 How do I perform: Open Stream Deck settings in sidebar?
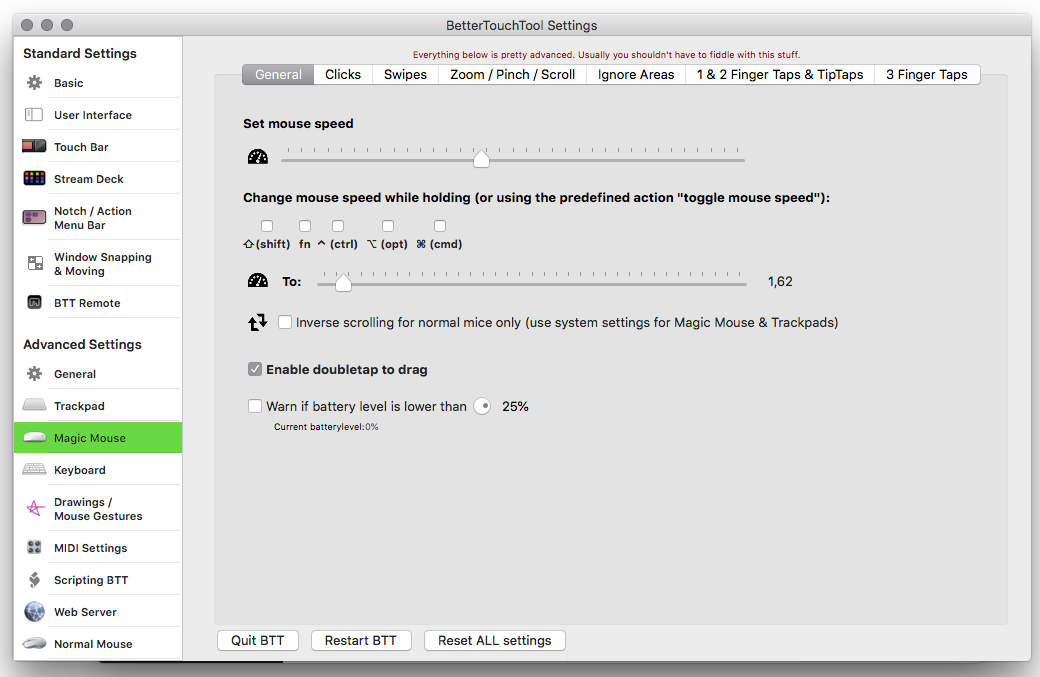(98, 179)
